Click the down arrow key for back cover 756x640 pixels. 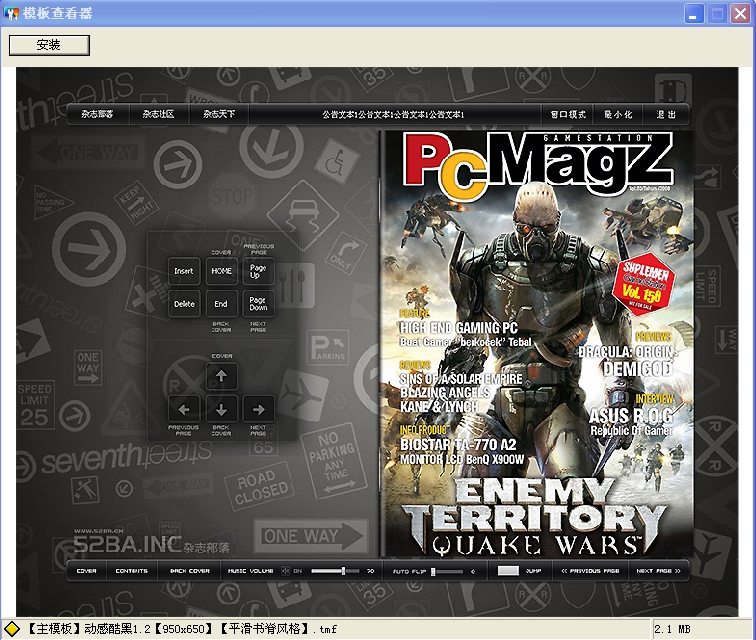click(x=221, y=409)
